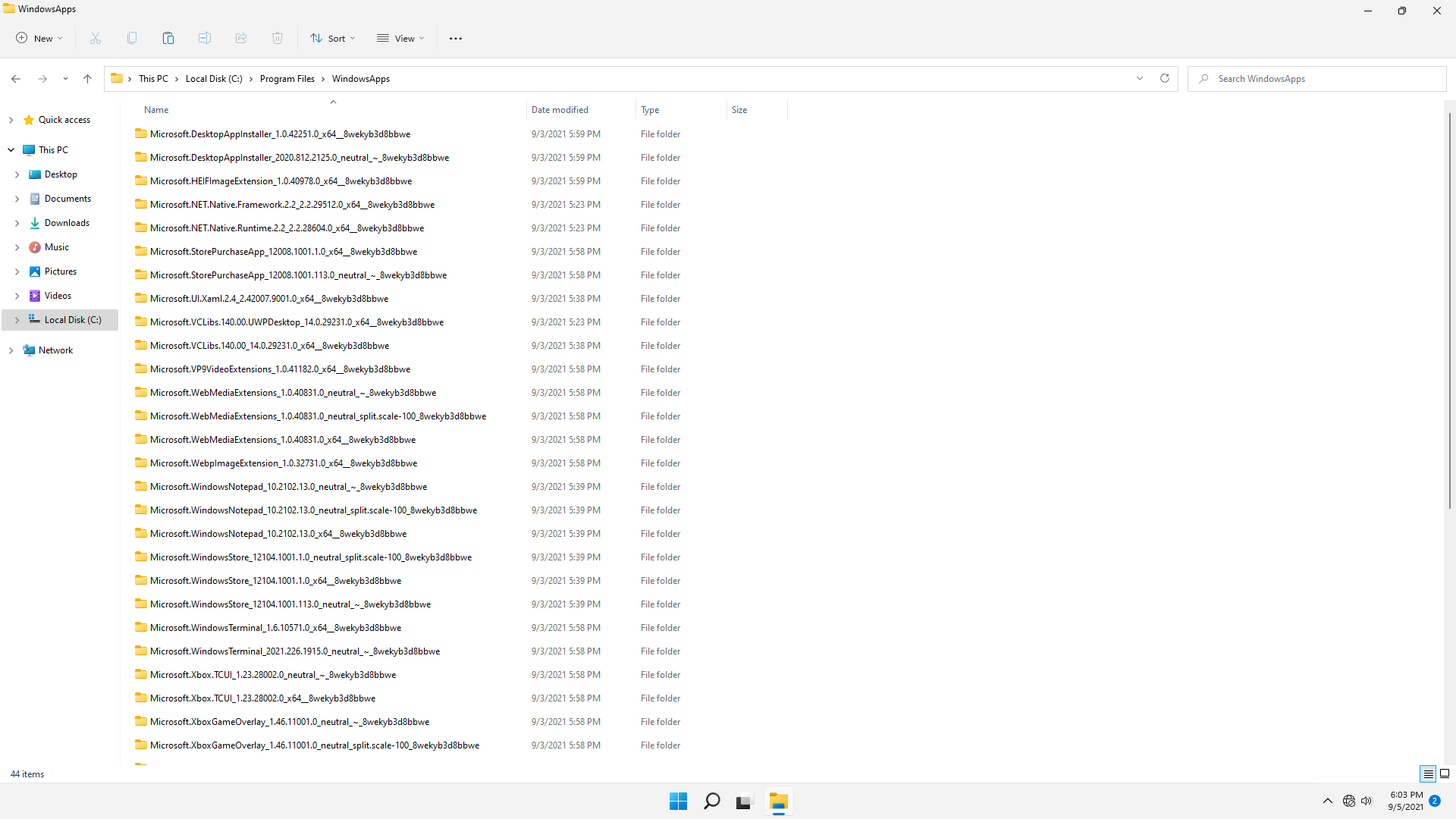The width and height of the screenshot is (1456, 819).
Task: Expand Network in navigation pane
Action: coord(11,350)
